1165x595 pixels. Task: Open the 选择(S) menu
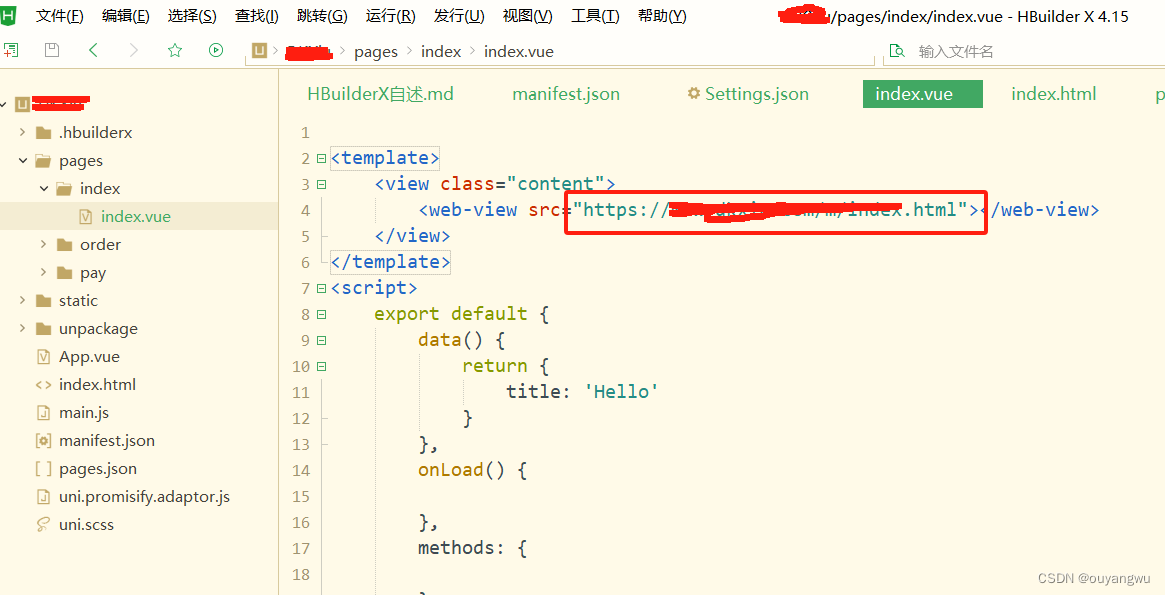[x=192, y=16]
